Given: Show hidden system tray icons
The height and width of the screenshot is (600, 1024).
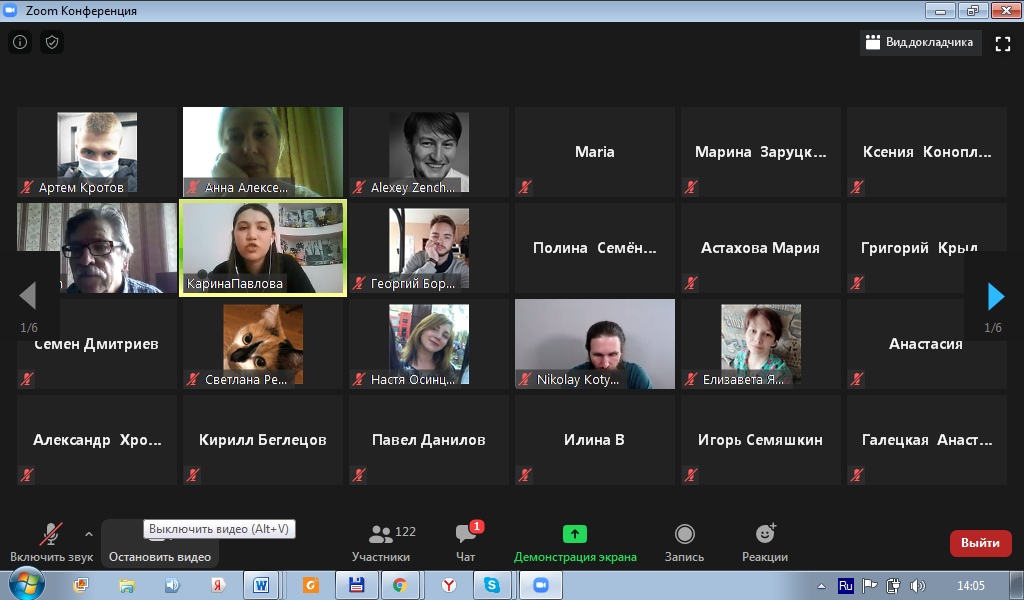Looking at the screenshot, I should (821, 586).
